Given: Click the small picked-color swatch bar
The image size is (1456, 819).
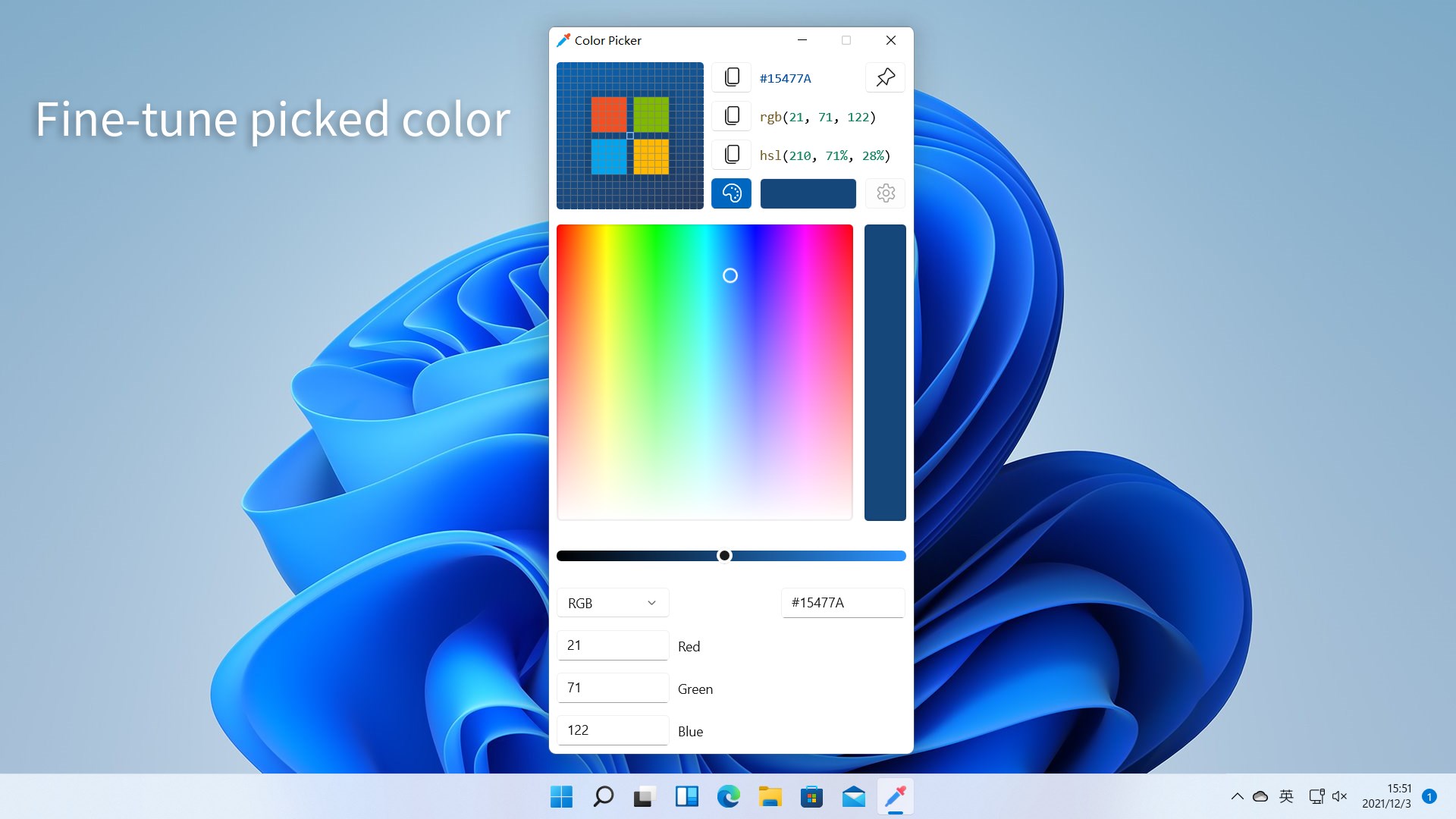Looking at the screenshot, I should [808, 193].
